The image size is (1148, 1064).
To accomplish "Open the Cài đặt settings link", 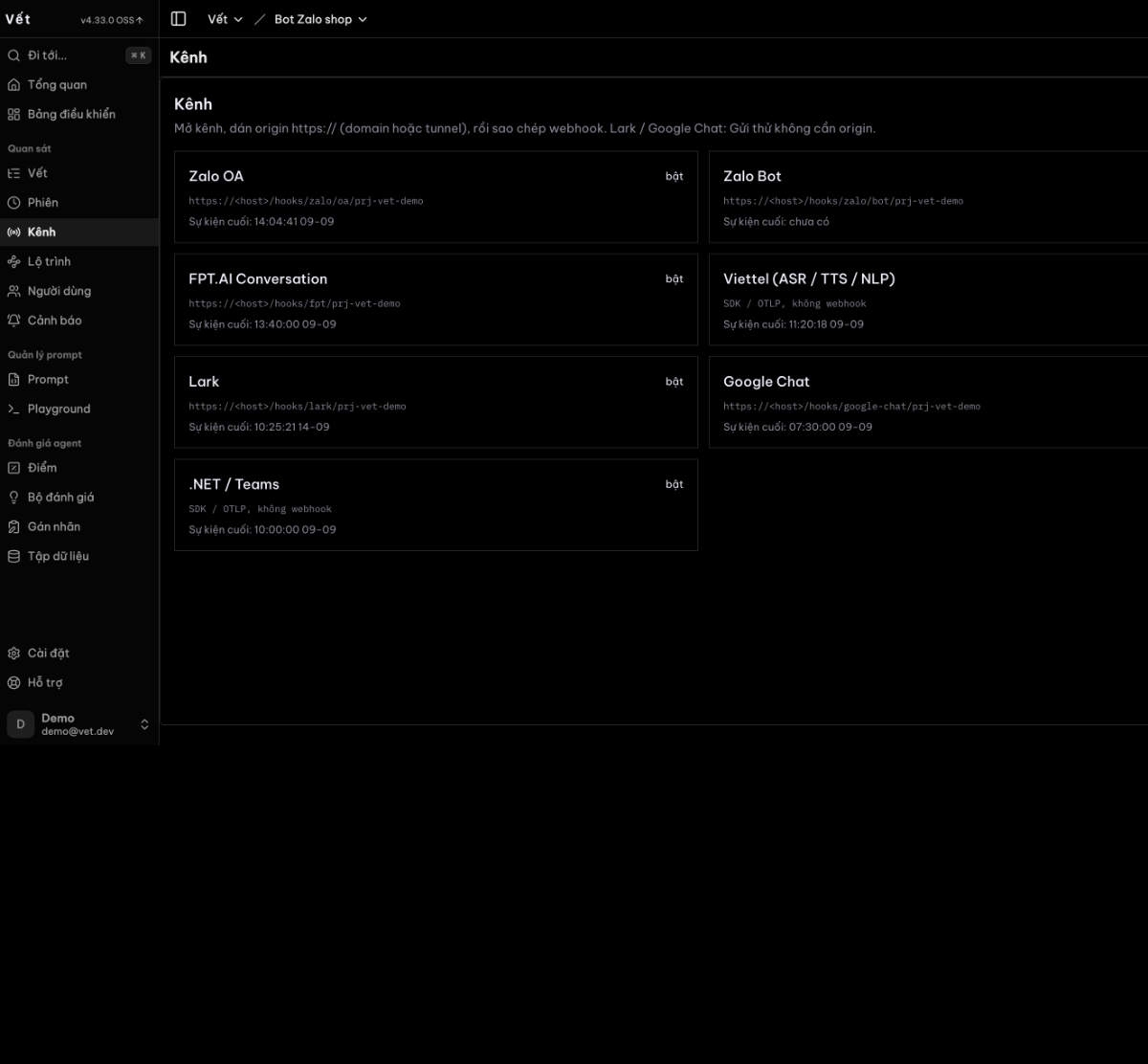I will pos(79,654).
